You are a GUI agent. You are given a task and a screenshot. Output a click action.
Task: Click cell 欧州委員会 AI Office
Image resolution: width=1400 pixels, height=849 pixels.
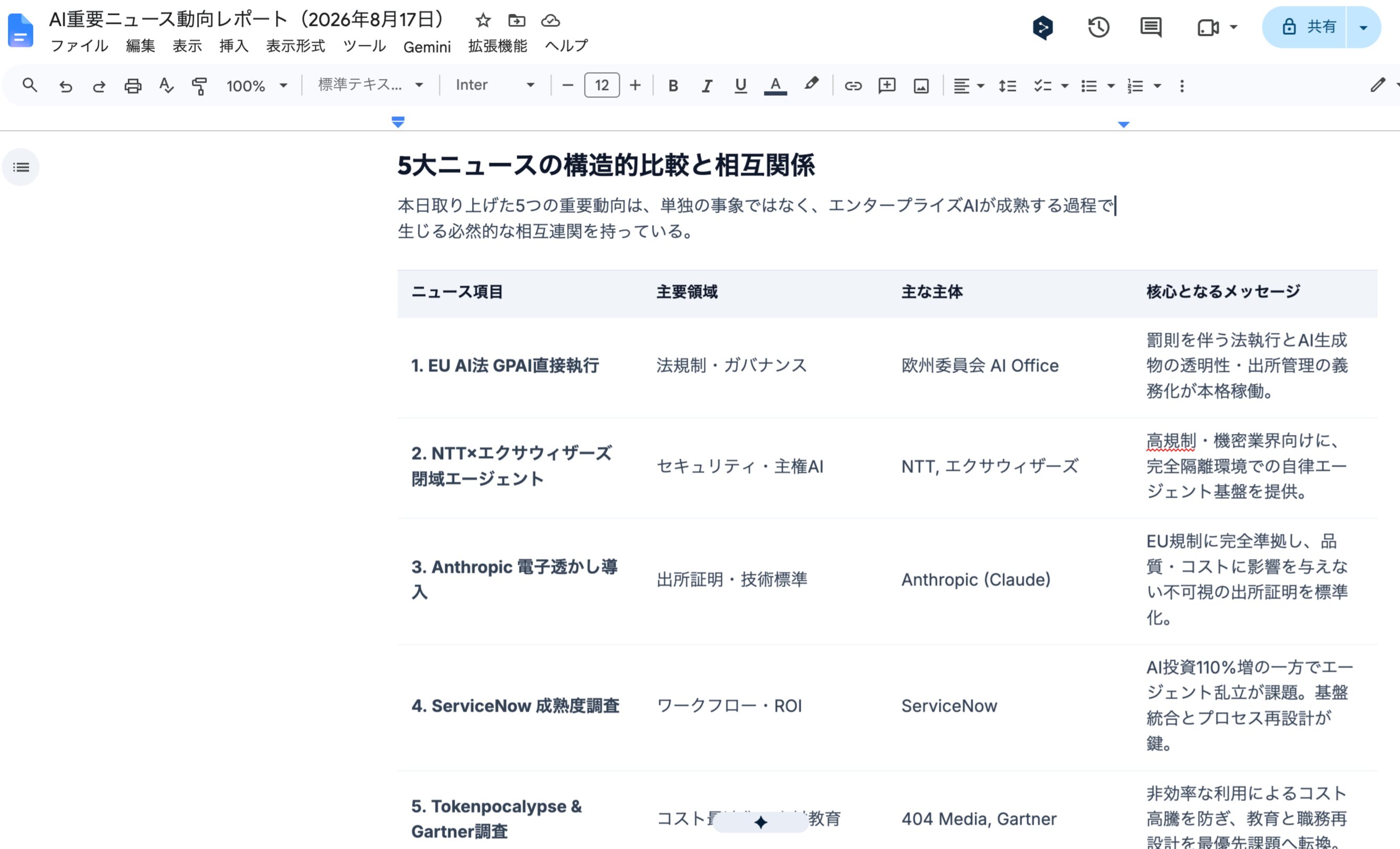tap(979, 365)
